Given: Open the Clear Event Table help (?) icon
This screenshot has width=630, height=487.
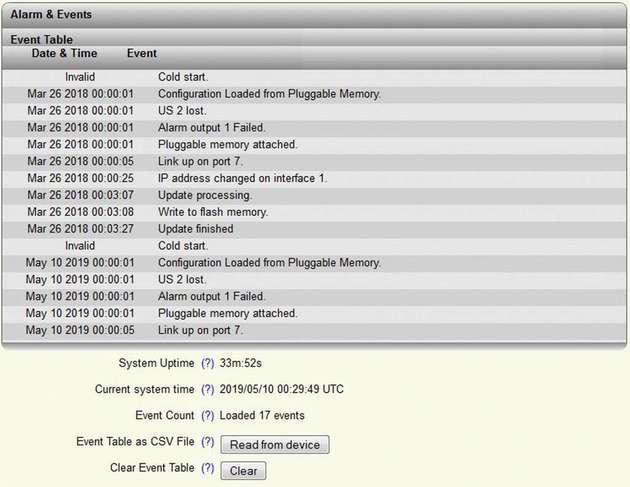Looking at the screenshot, I should tap(208, 468).
